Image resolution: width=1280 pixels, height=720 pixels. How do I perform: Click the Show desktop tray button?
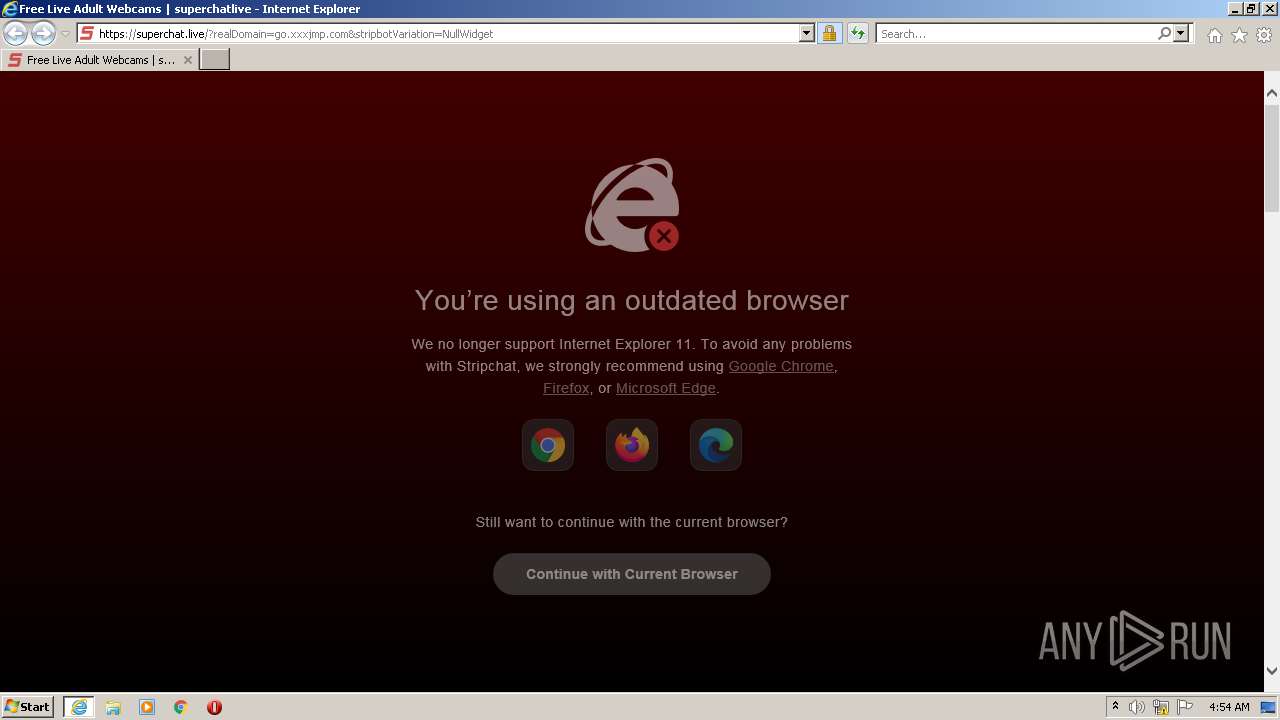(x=1267, y=707)
